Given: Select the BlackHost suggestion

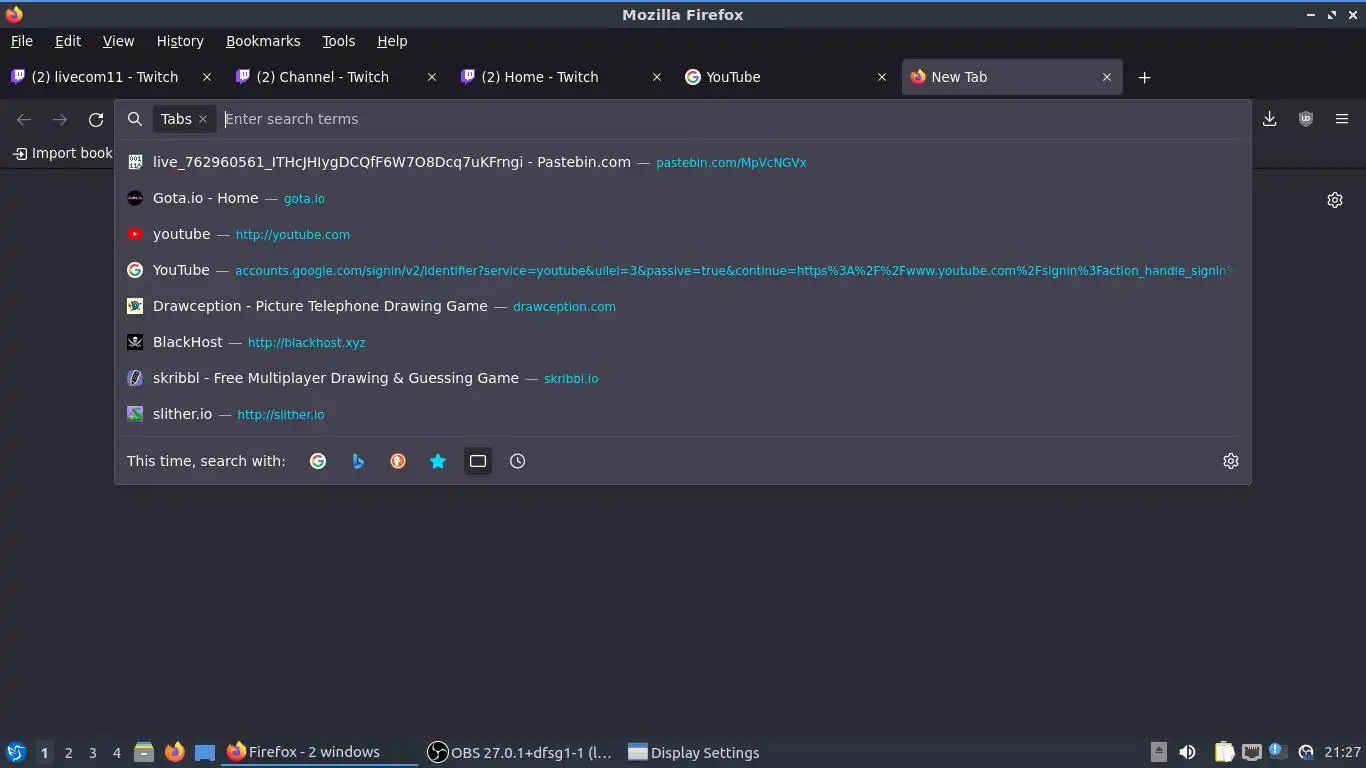Looking at the screenshot, I should click(x=683, y=342).
